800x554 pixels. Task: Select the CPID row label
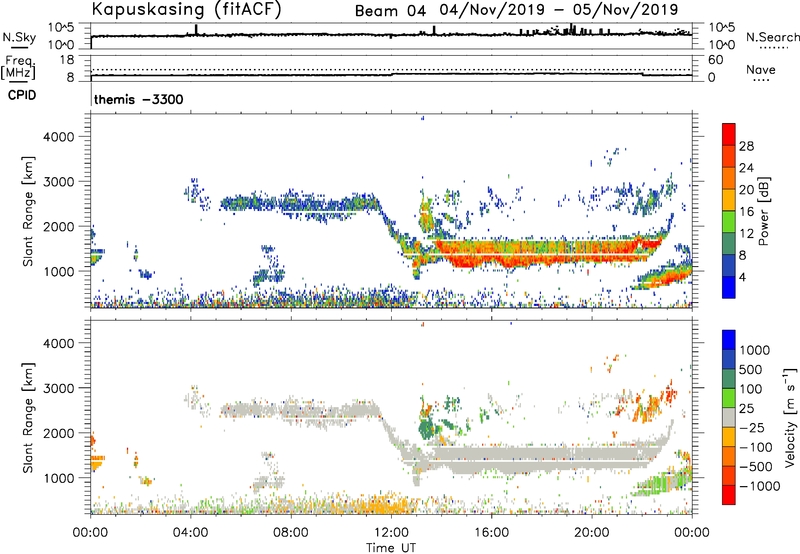22,95
